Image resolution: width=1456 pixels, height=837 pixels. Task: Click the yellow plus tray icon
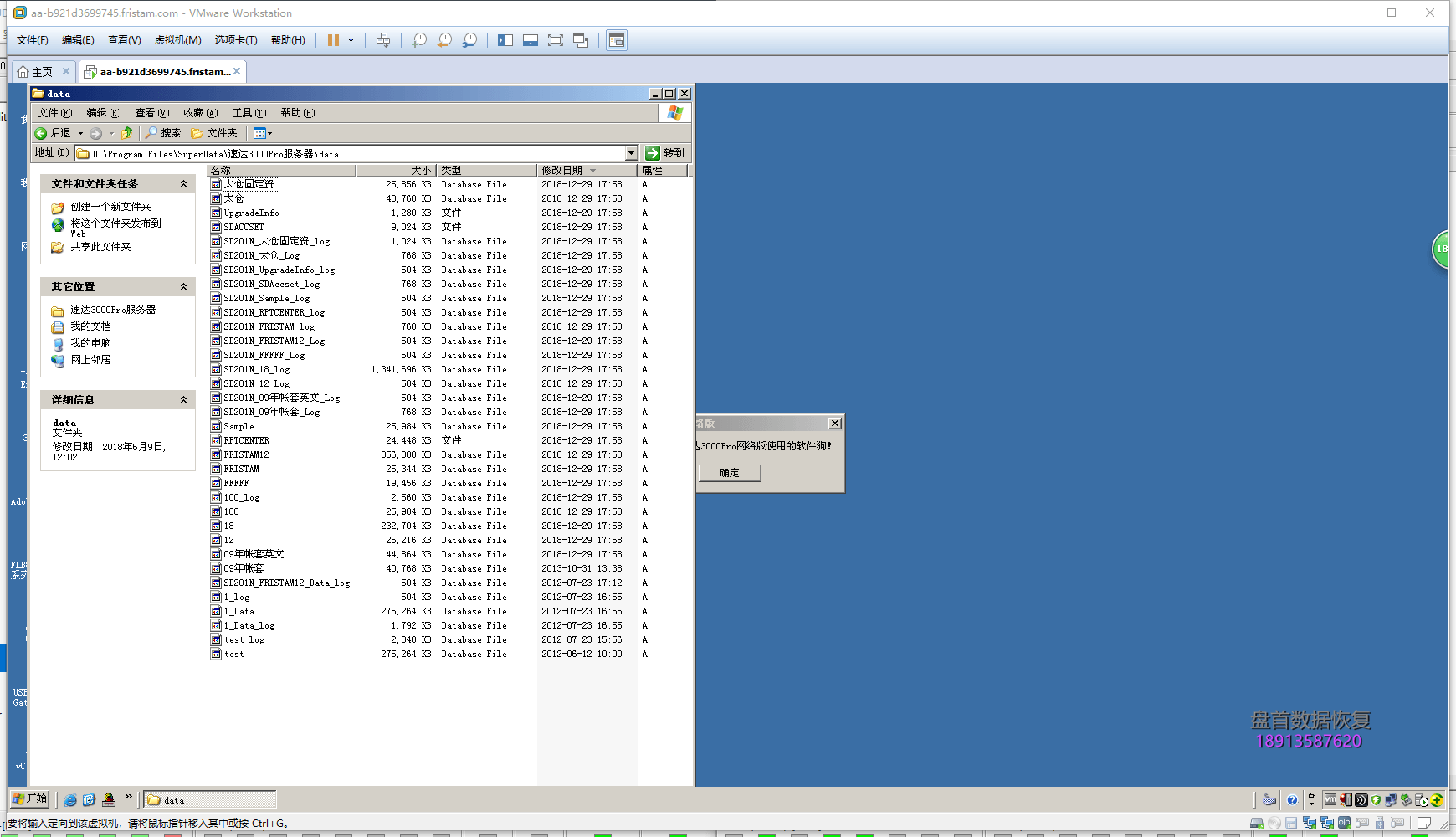coord(1437,800)
